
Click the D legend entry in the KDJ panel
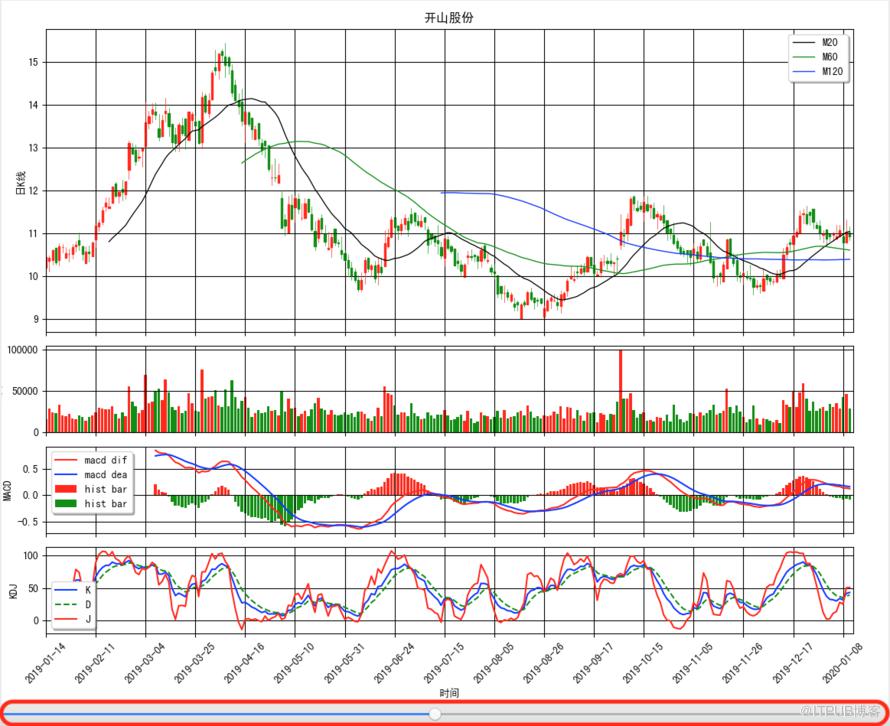coord(73,605)
